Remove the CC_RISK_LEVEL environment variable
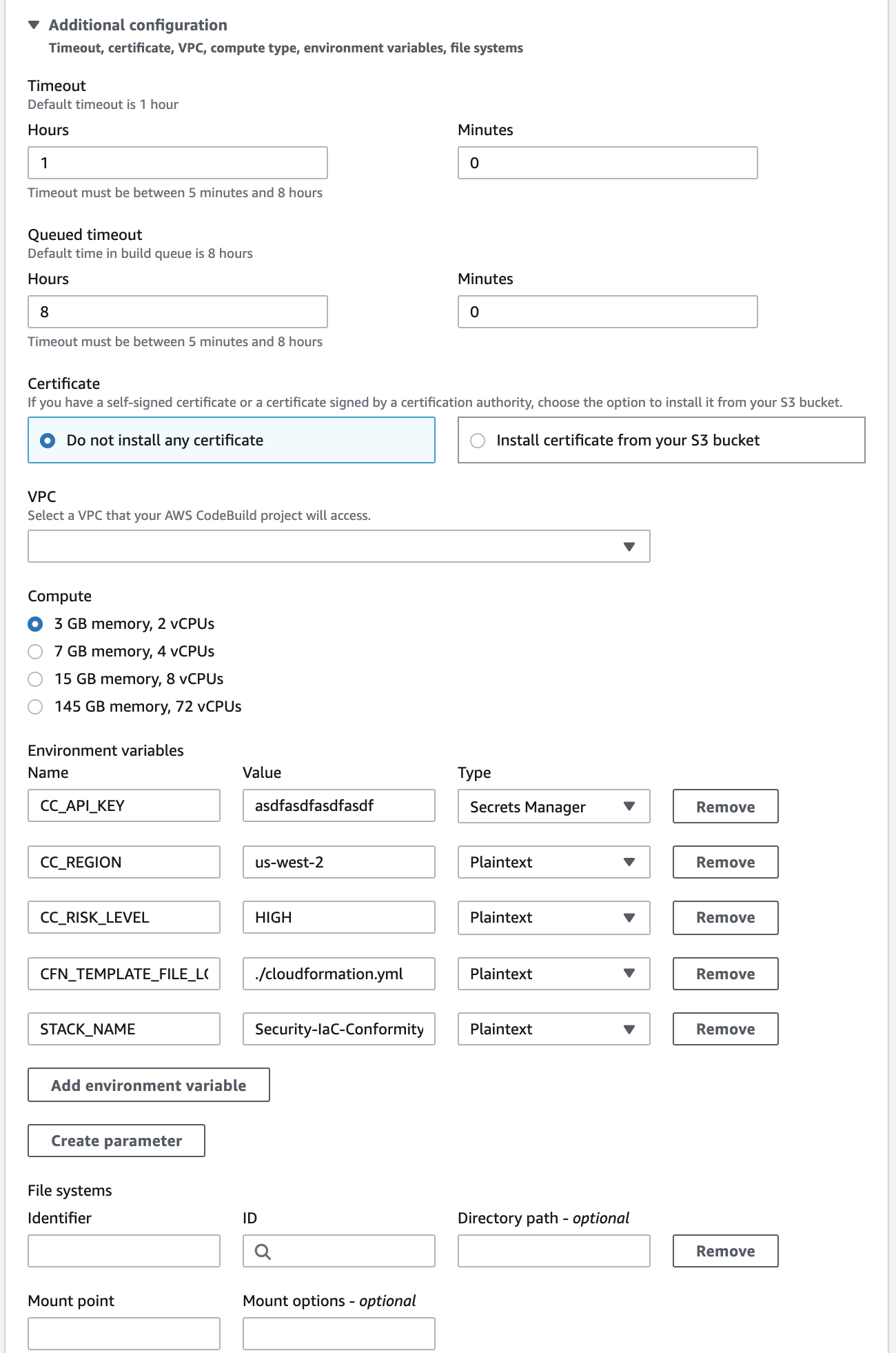 point(725,918)
